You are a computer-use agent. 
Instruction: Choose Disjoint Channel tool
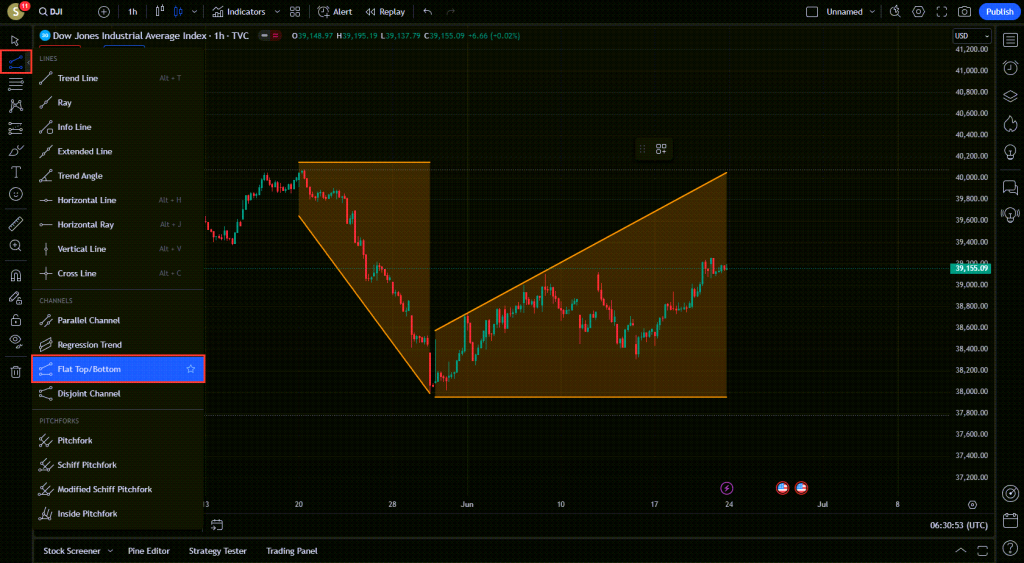[x=118, y=394]
